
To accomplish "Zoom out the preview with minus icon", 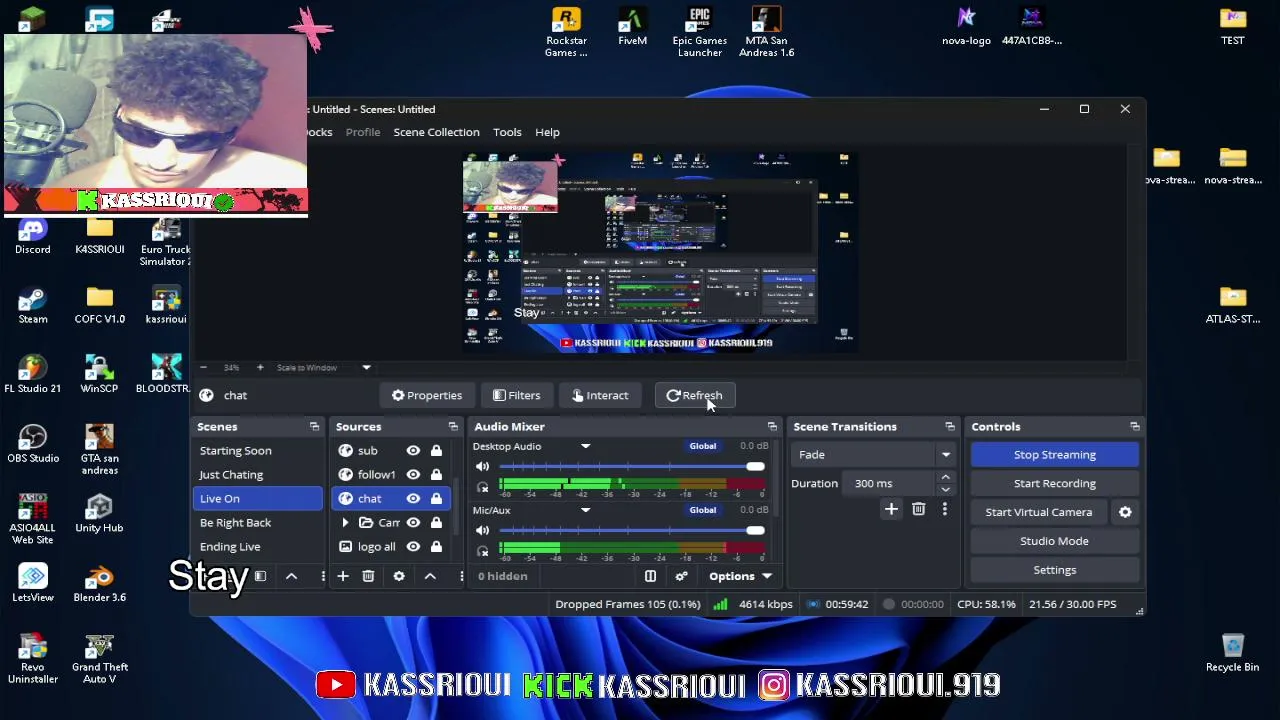I will [204, 368].
